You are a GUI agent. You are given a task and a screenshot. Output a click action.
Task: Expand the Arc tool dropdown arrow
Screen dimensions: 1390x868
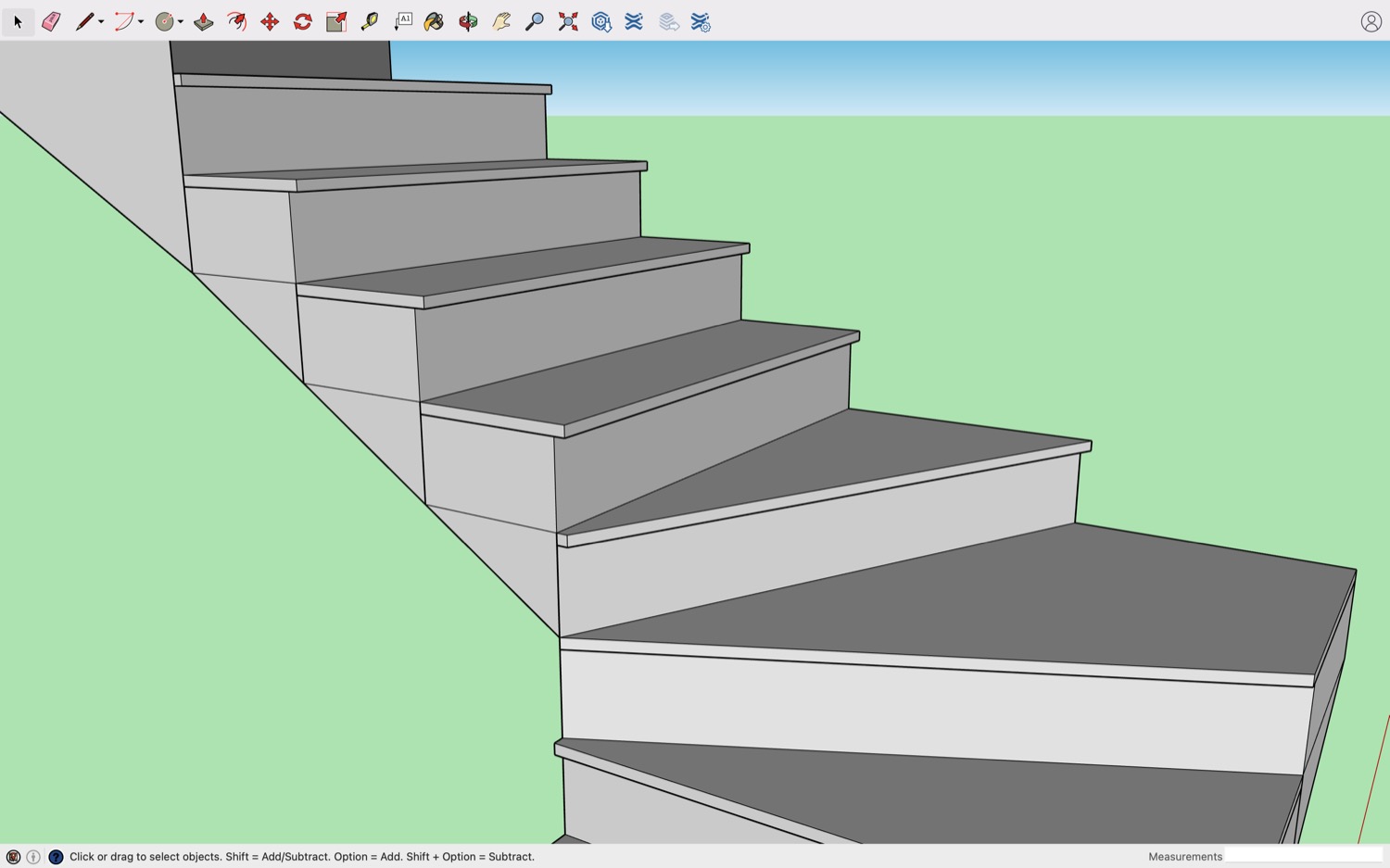(x=141, y=21)
